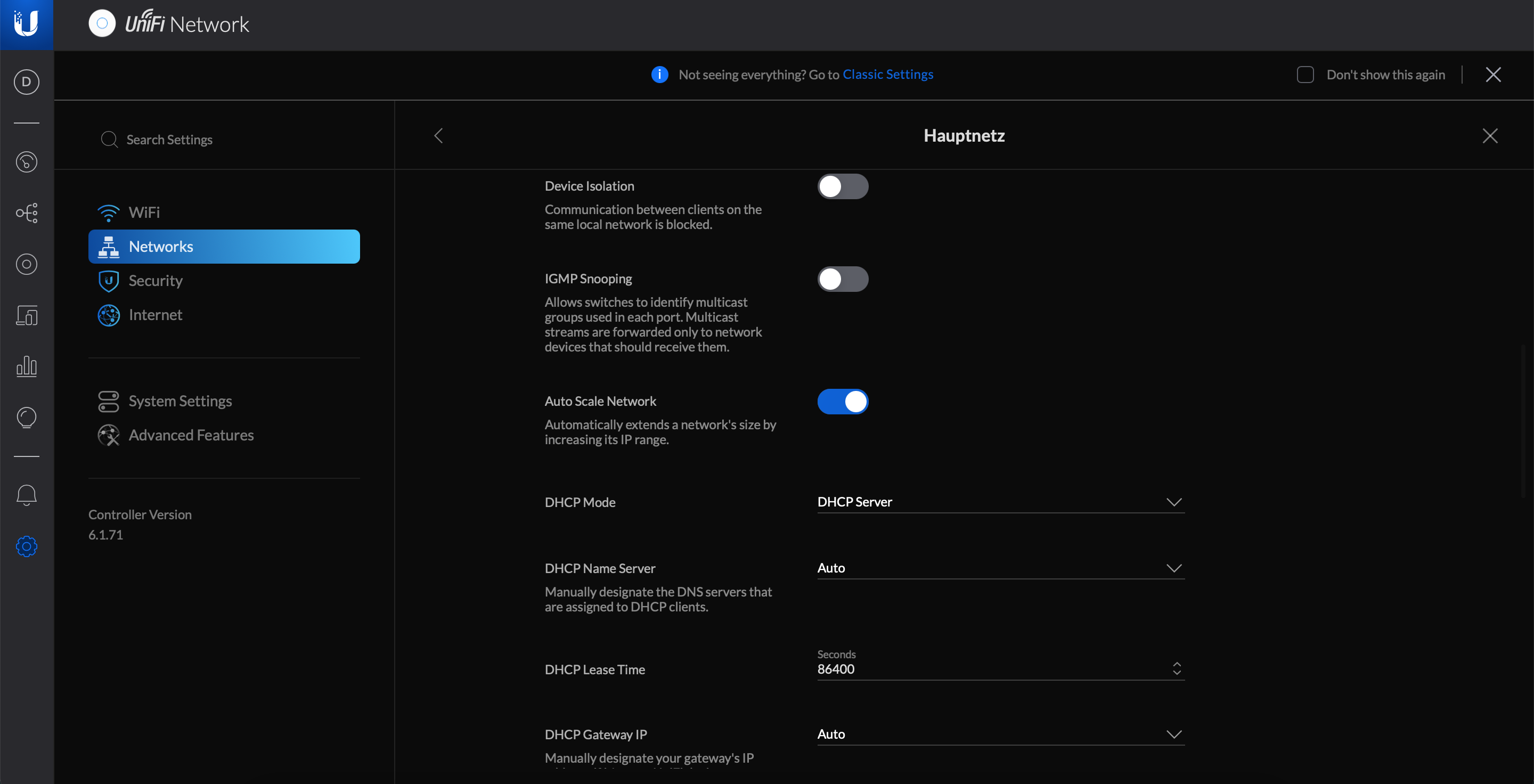
Task: Open the Notifications bell icon
Action: [26, 495]
